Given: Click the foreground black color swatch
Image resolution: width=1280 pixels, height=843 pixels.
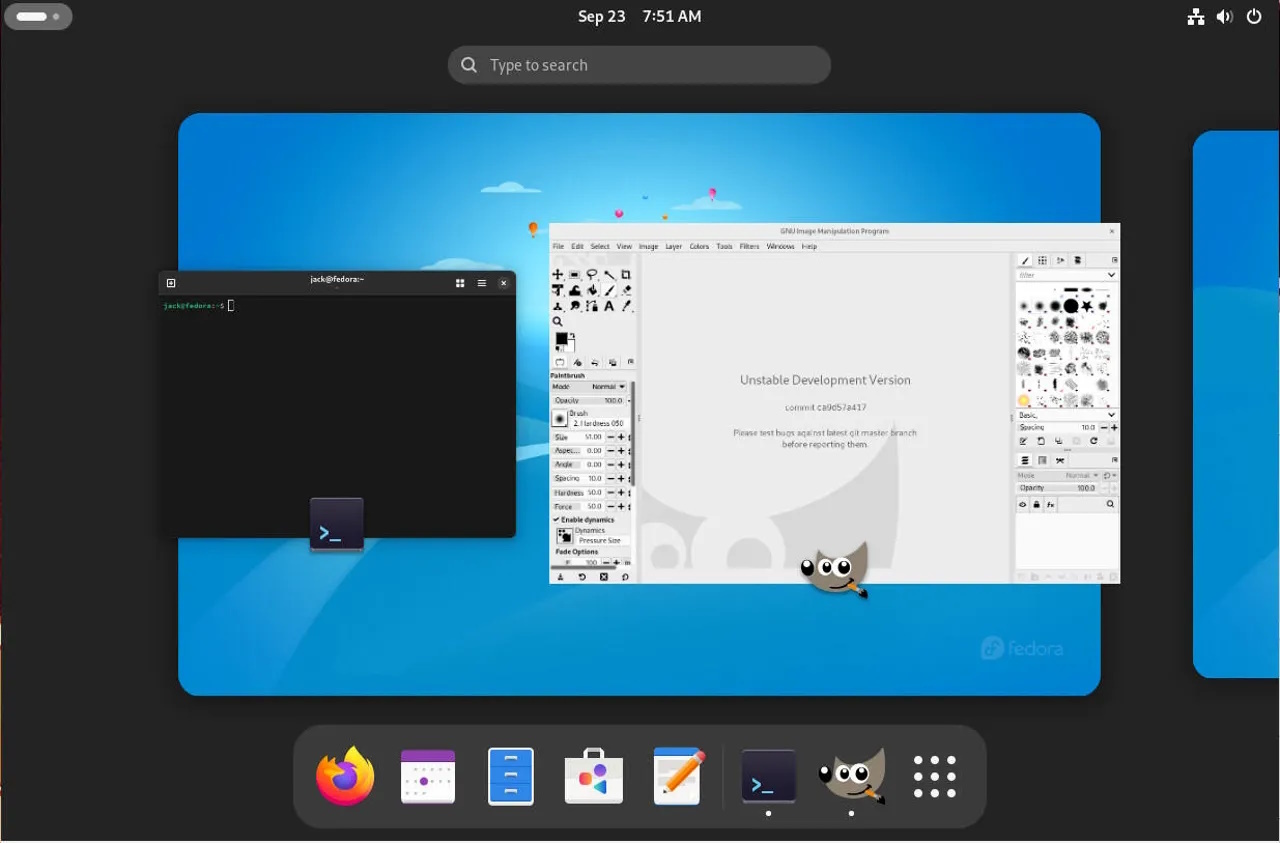Looking at the screenshot, I should 561,339.
